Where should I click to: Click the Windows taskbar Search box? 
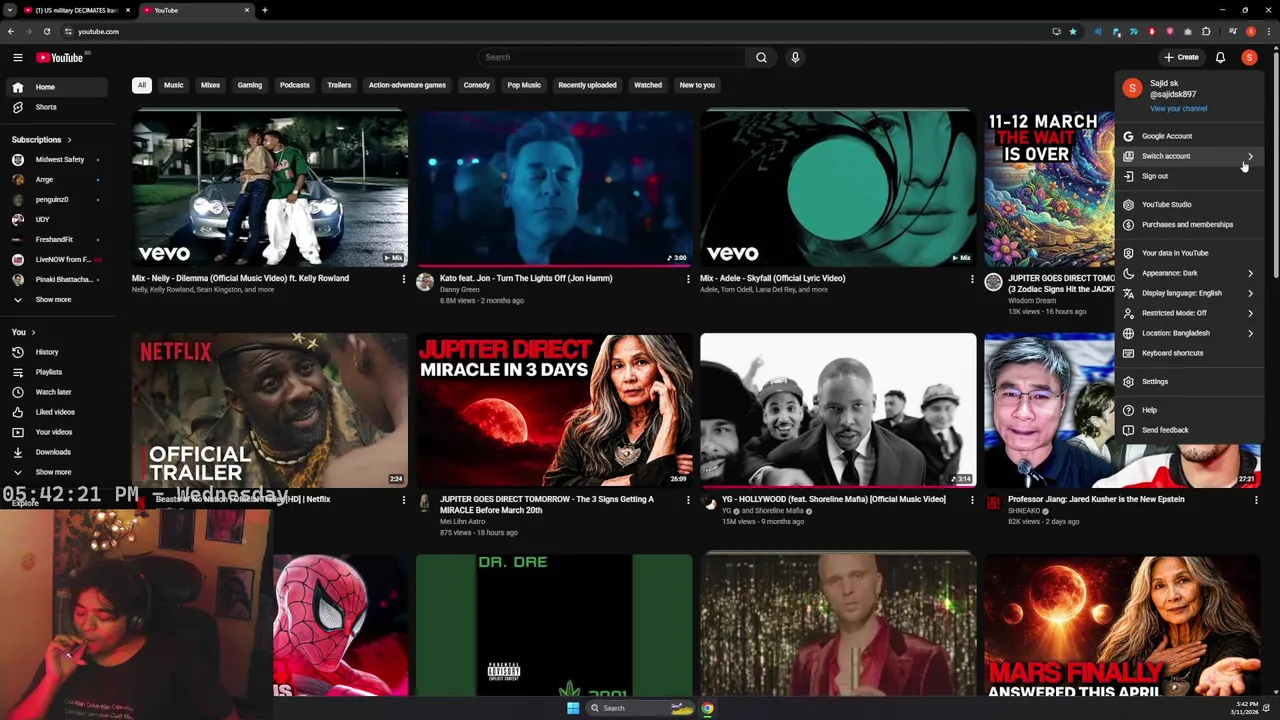point(640,708)
